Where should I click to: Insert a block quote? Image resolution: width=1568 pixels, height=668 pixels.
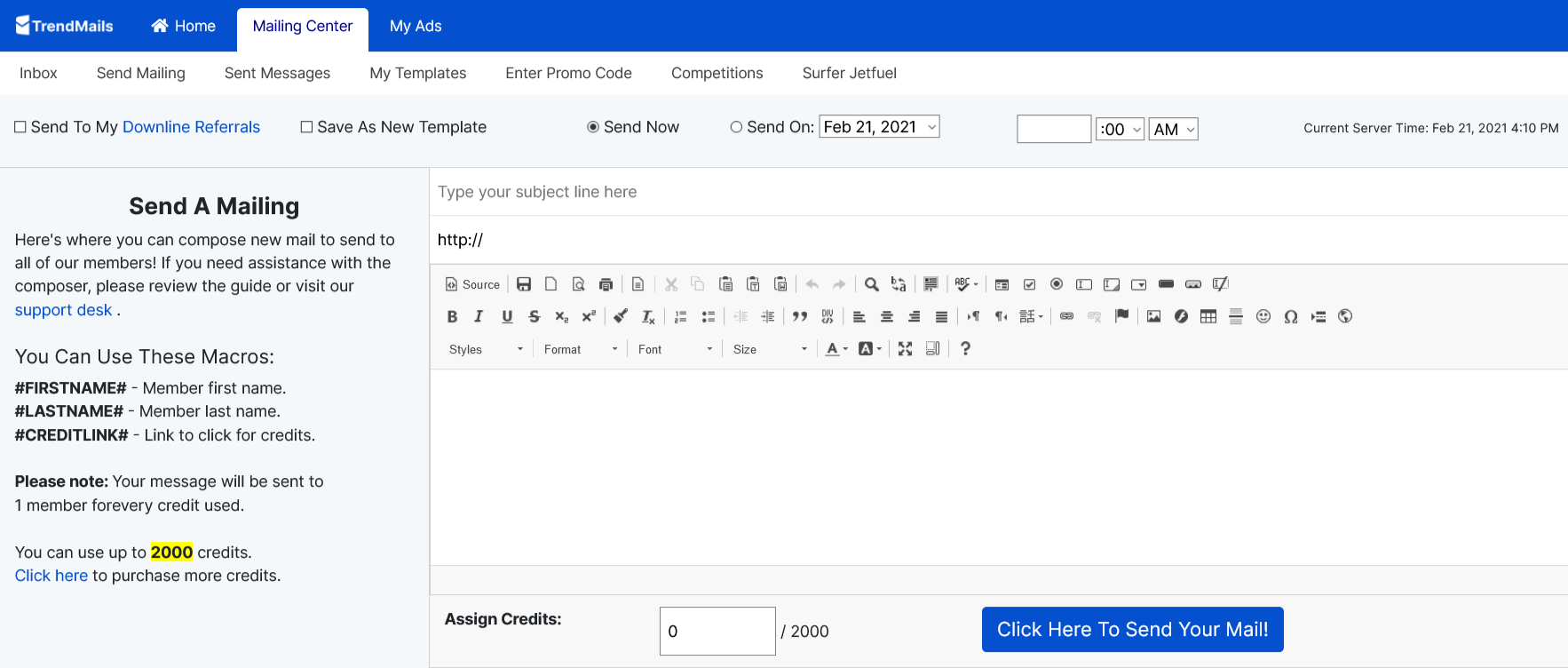coord(800,316)
